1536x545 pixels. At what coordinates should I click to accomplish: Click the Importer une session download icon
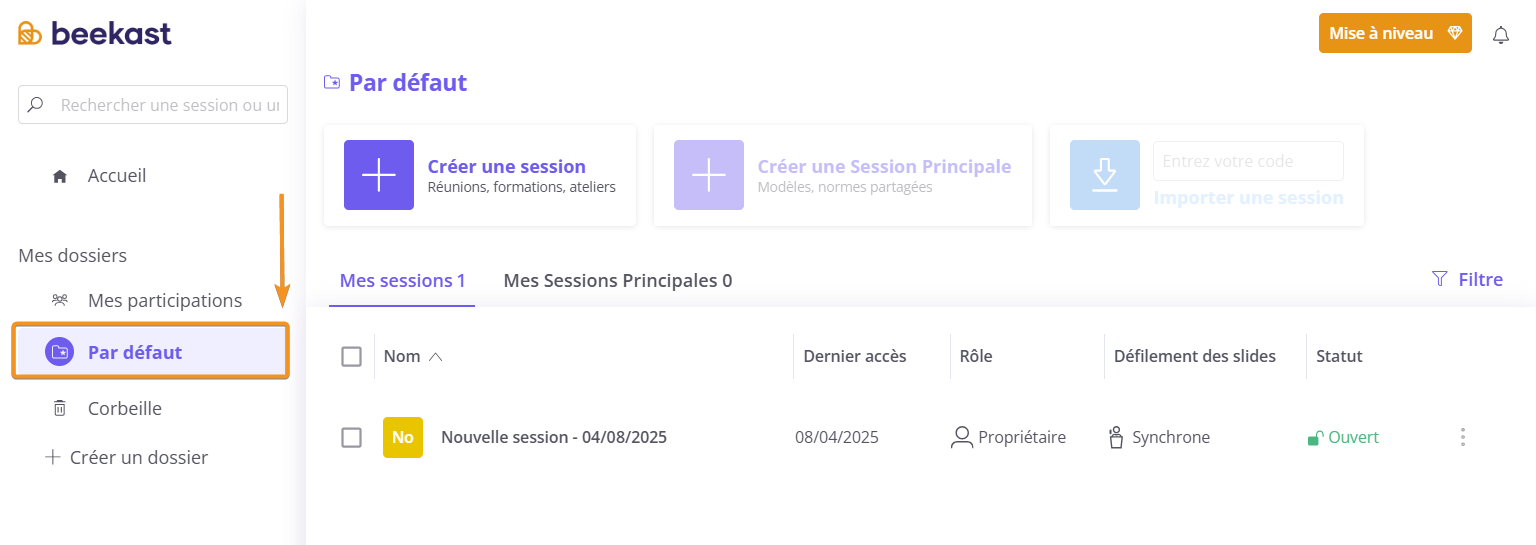coord(1105,175)
